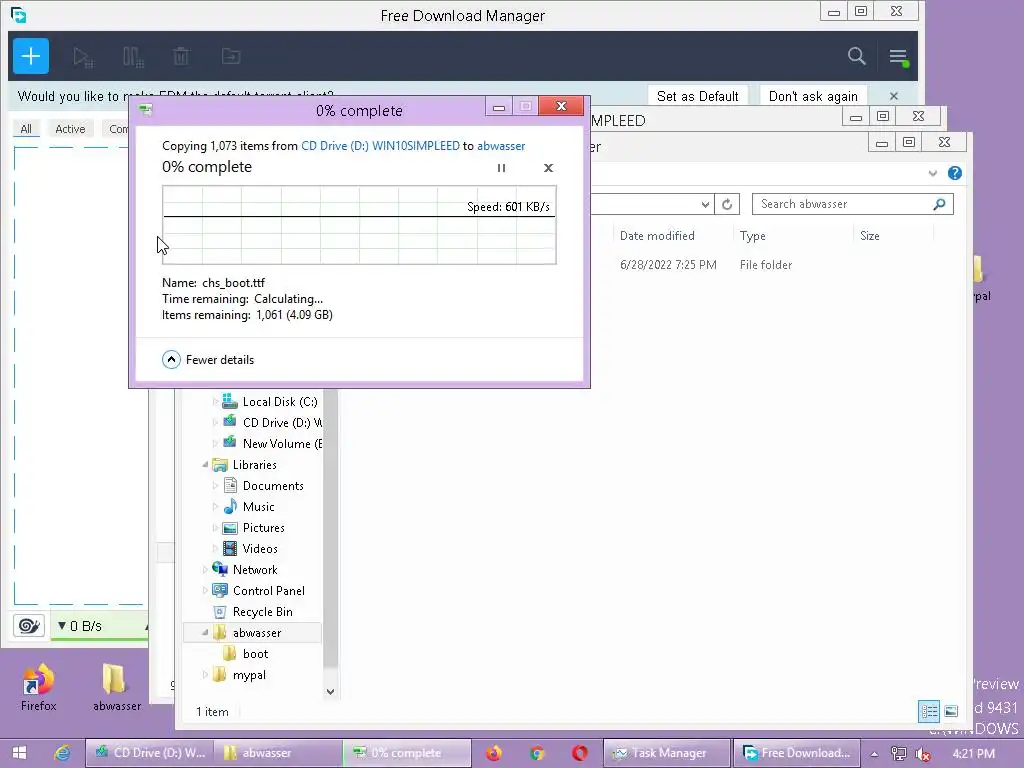Viewport: 1024px width, 768px height.
Task: Open address bar history dropdown
Action: pos(705,204)
